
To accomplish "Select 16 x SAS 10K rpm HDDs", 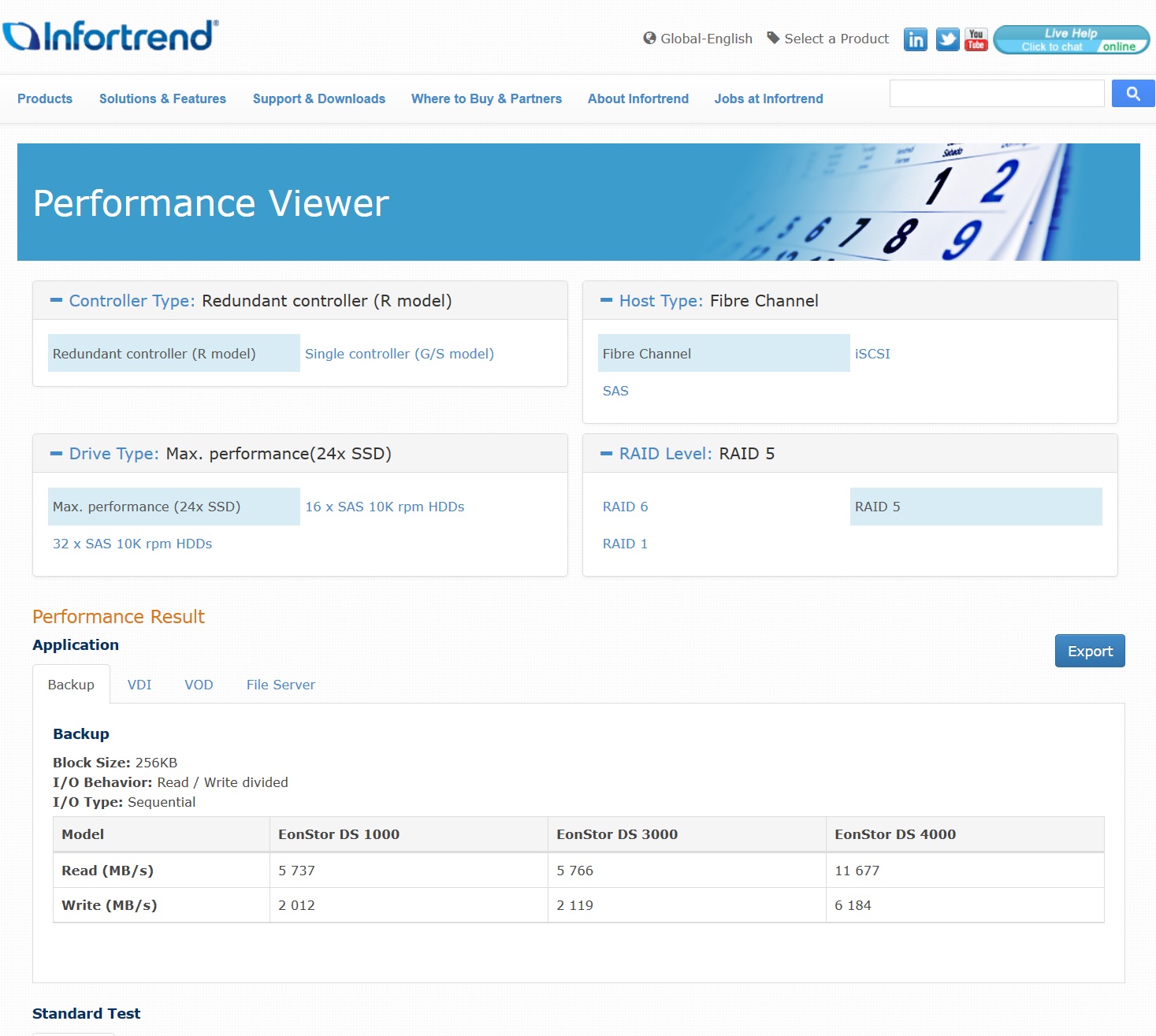I will coord(385,507).
